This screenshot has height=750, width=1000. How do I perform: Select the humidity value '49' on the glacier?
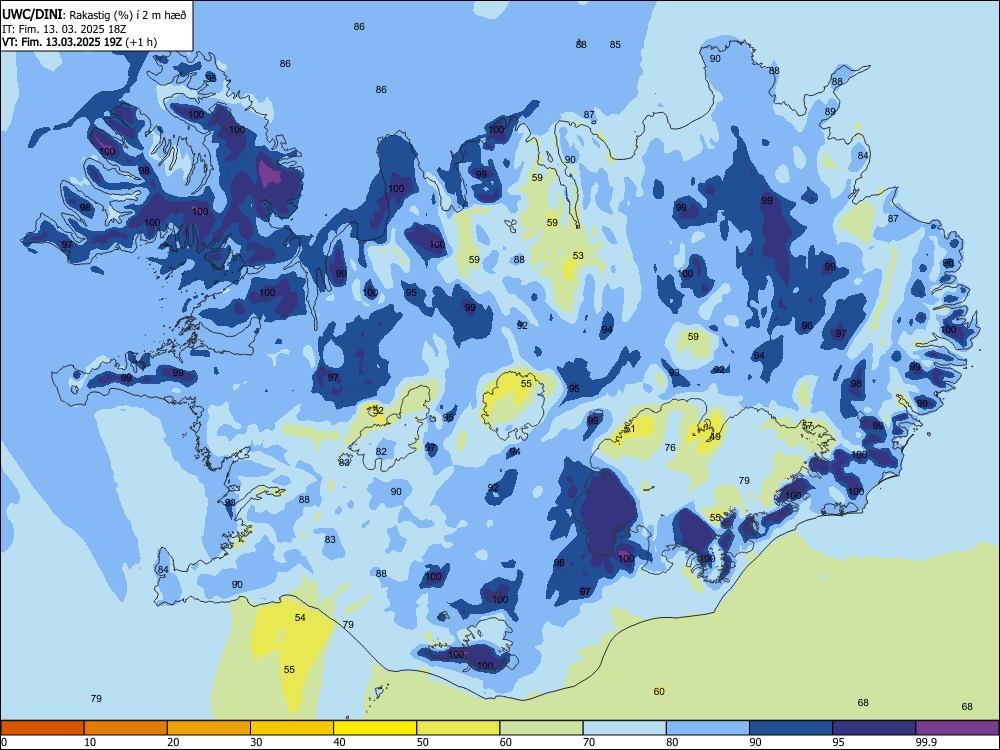click(715, 437)
